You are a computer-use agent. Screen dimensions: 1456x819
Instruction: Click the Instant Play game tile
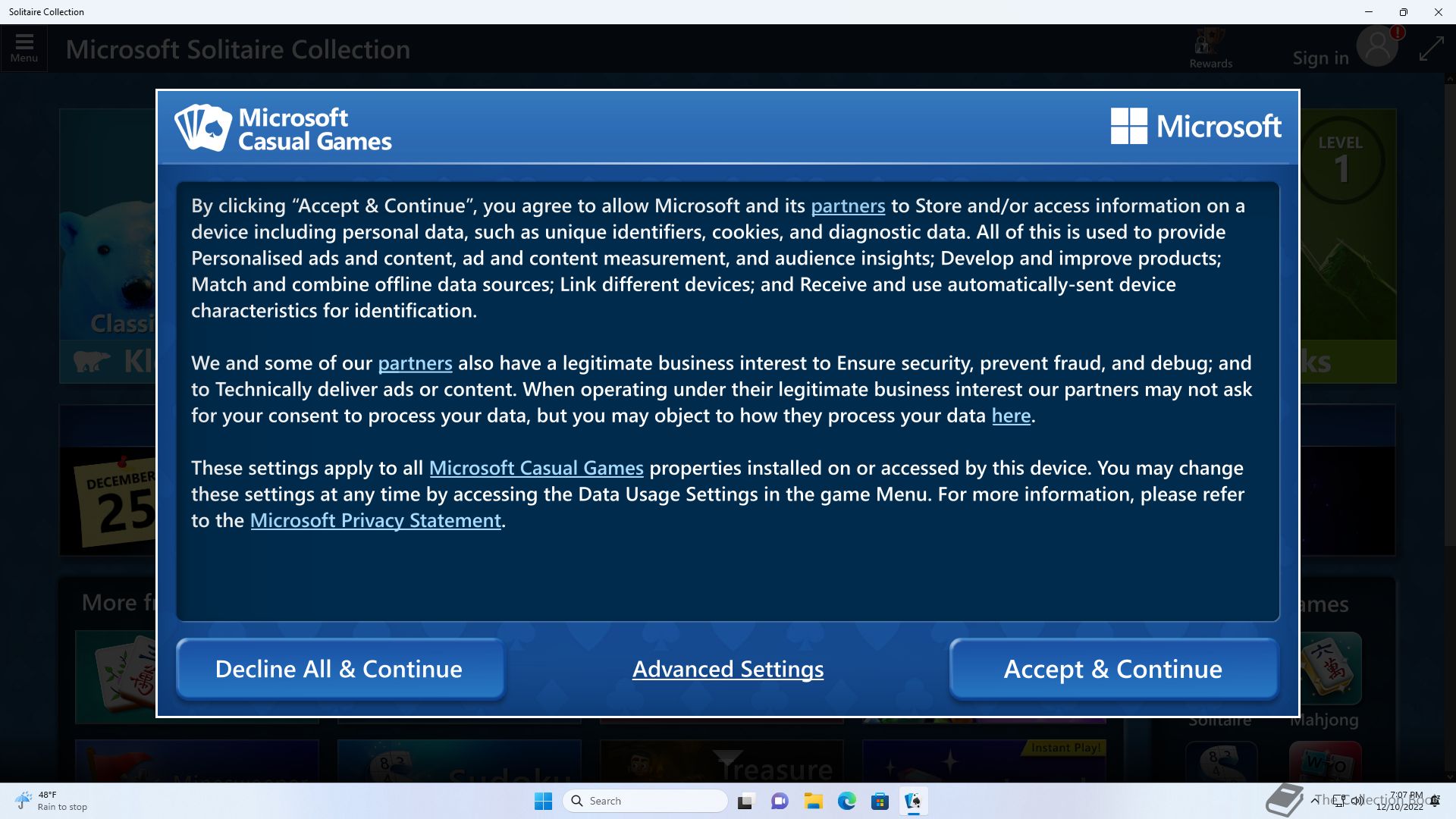[984, 761]
